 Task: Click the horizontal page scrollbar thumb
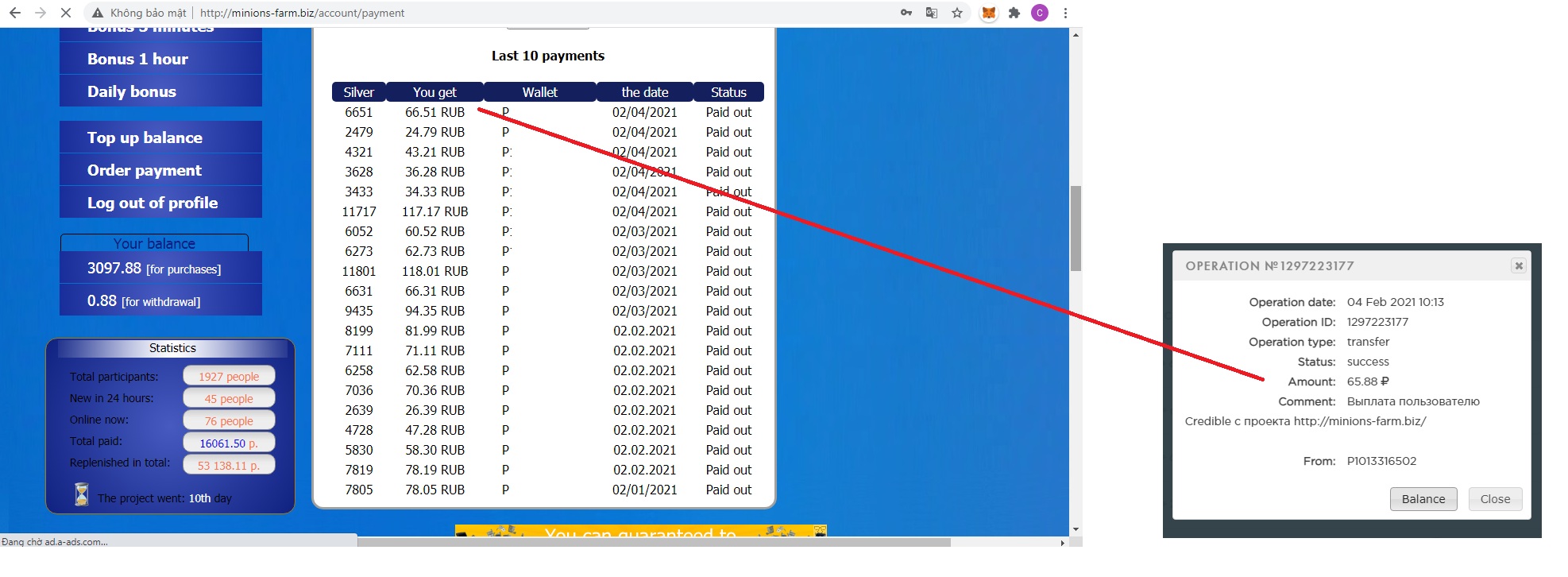tap(654, 543)
